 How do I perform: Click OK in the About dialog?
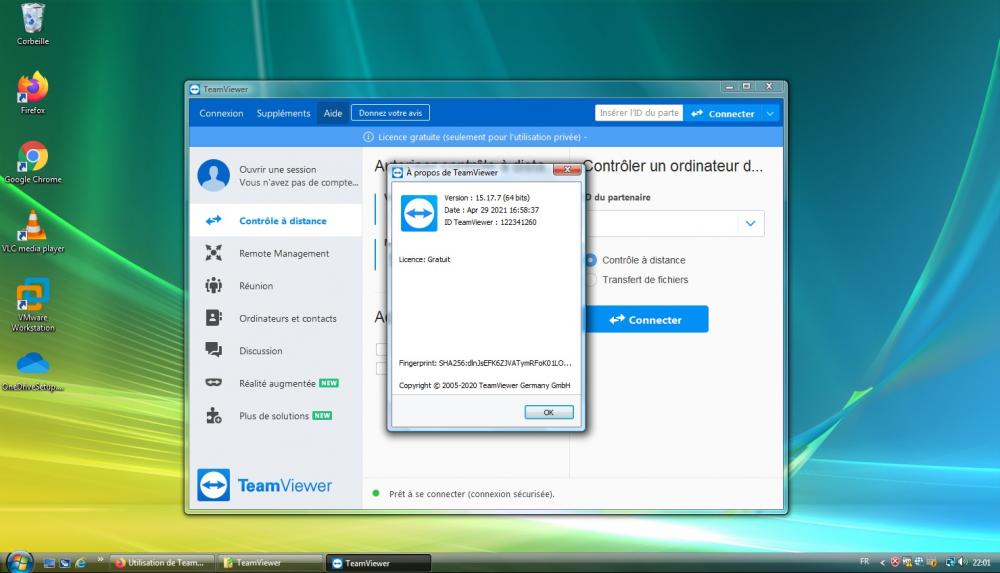click(x=548, y=412)
